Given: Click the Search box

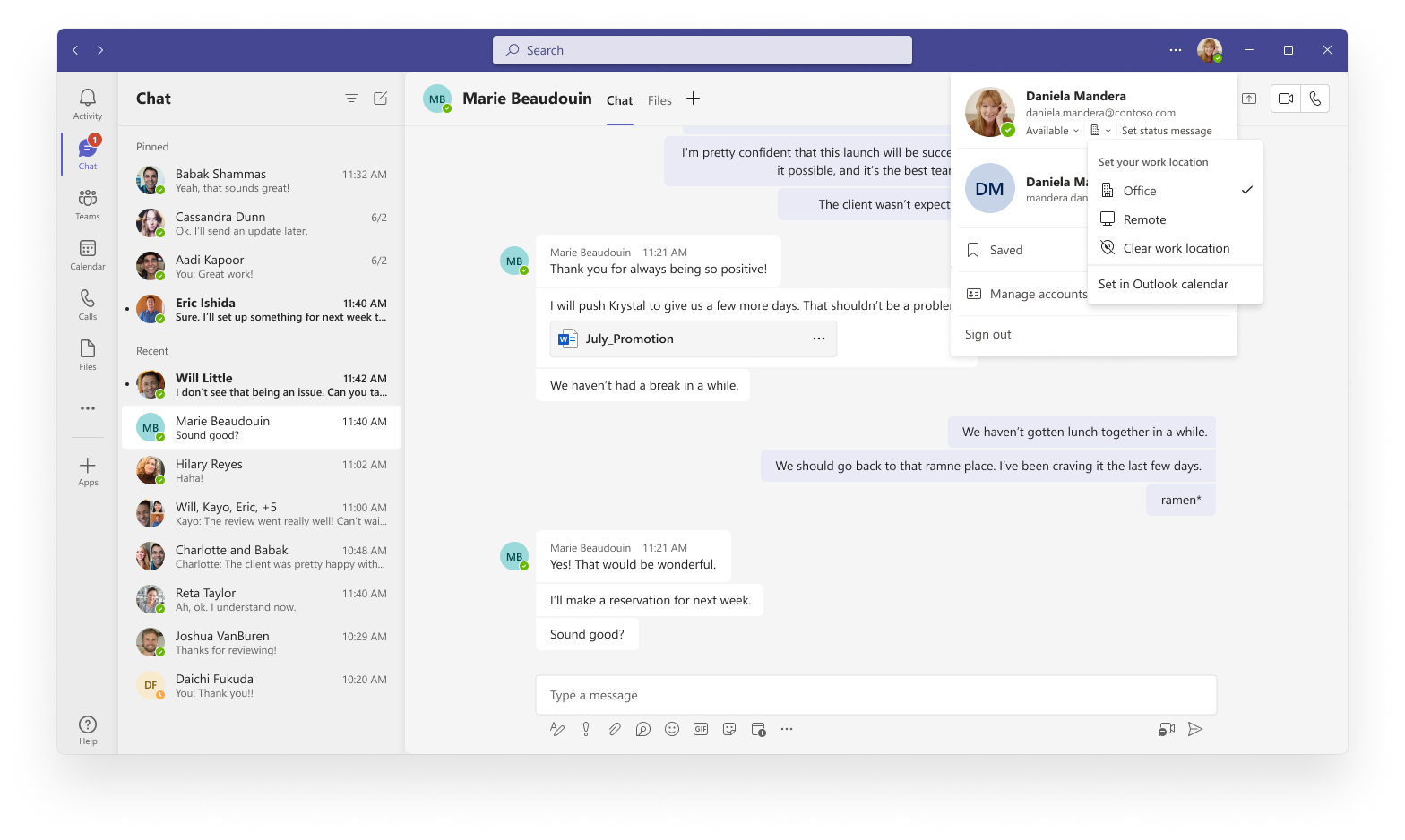Looking at the screenshot, I should (x=702, y=50).
